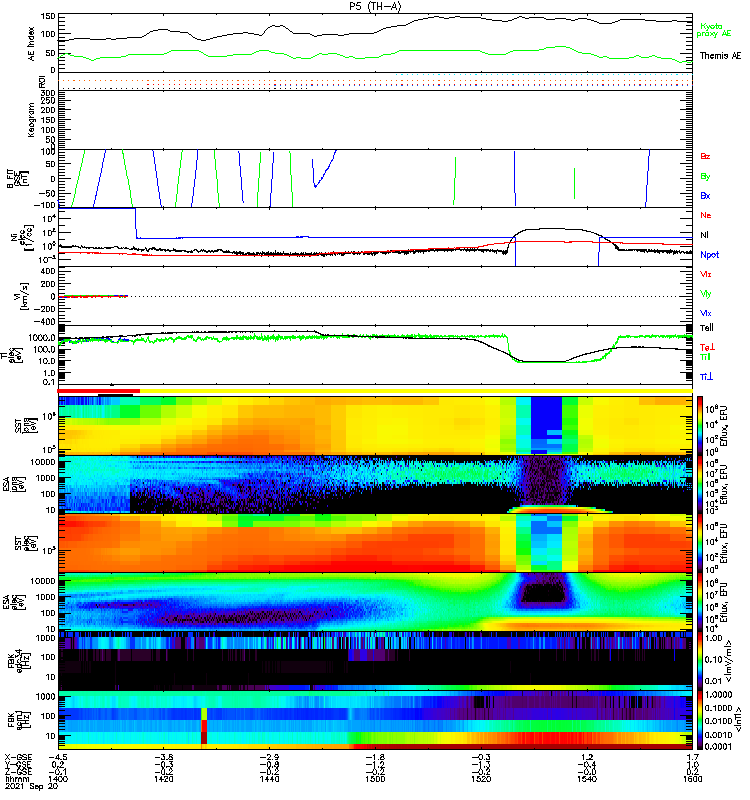Click the X-GSE value "1.7"
The width and height of the screenshot is (750, 800).
(x=692, y=758)
